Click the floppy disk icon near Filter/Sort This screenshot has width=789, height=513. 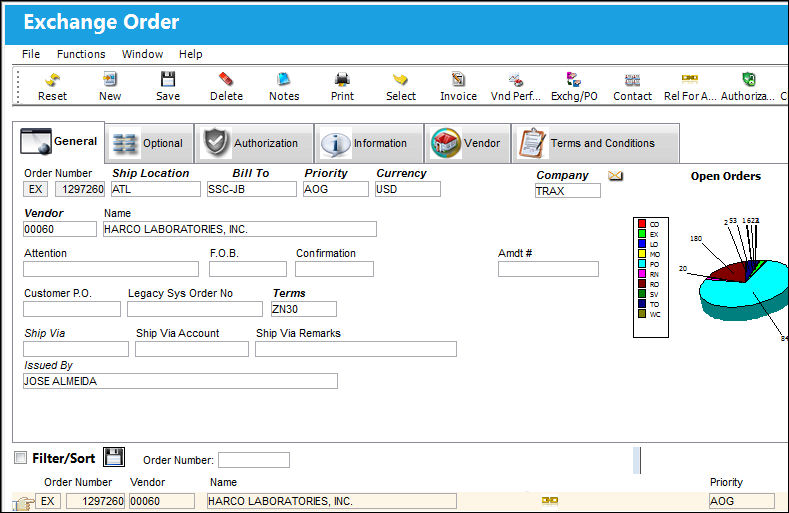click(x=114, y=457)
